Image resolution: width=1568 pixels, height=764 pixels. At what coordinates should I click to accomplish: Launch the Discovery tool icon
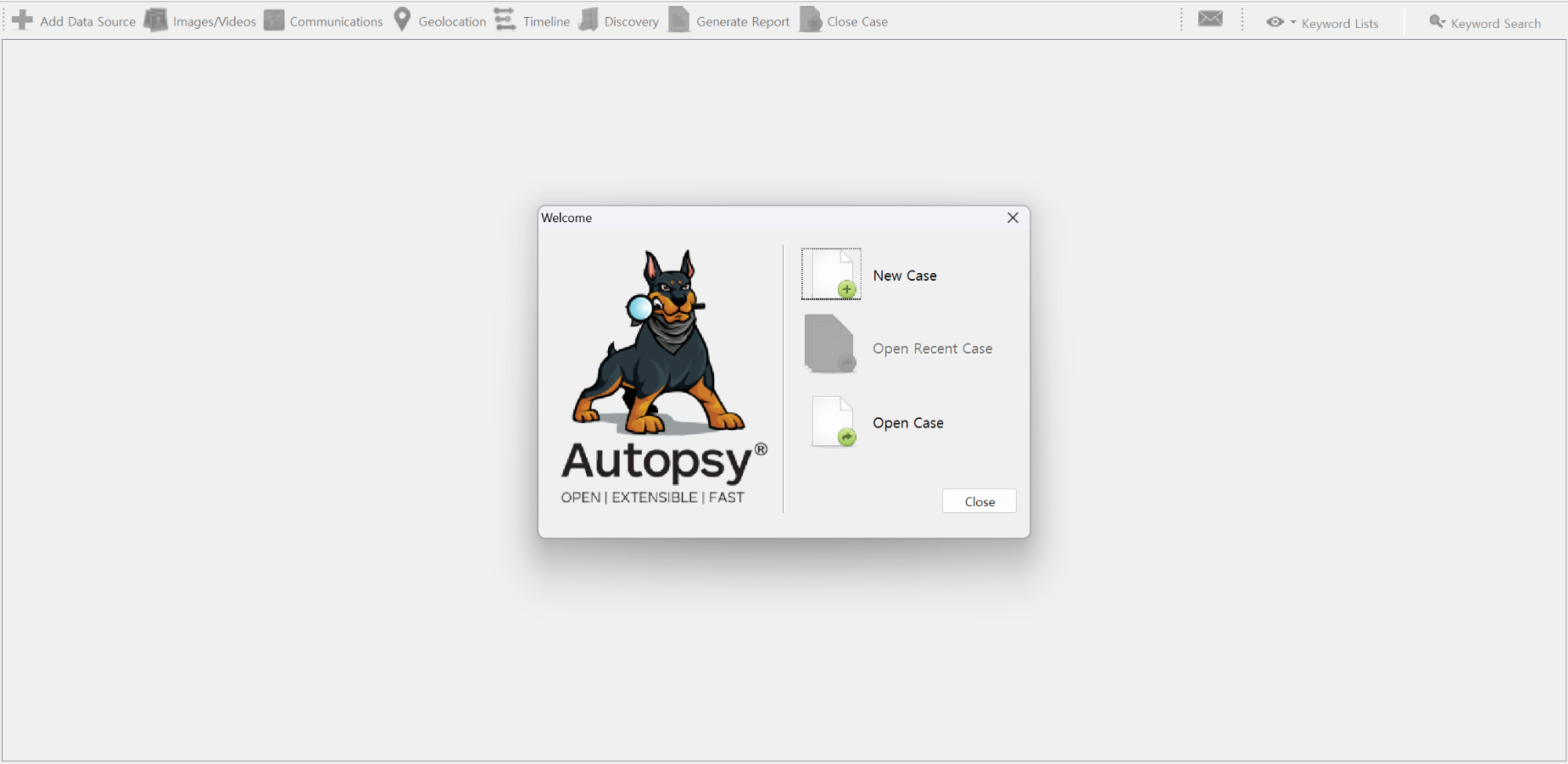[x=589, y=20]
